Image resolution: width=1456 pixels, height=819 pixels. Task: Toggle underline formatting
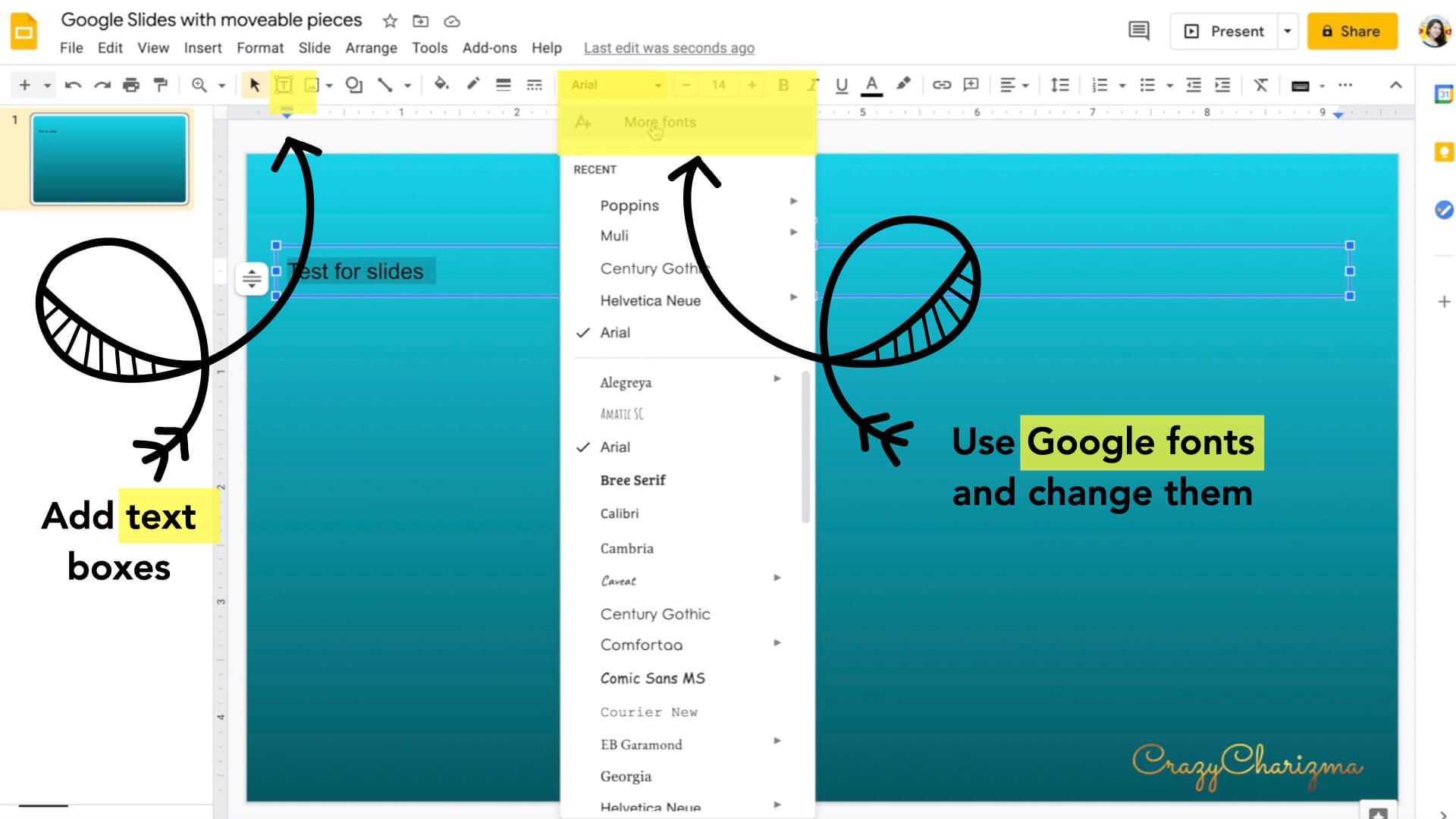click(x=842, y=85)
